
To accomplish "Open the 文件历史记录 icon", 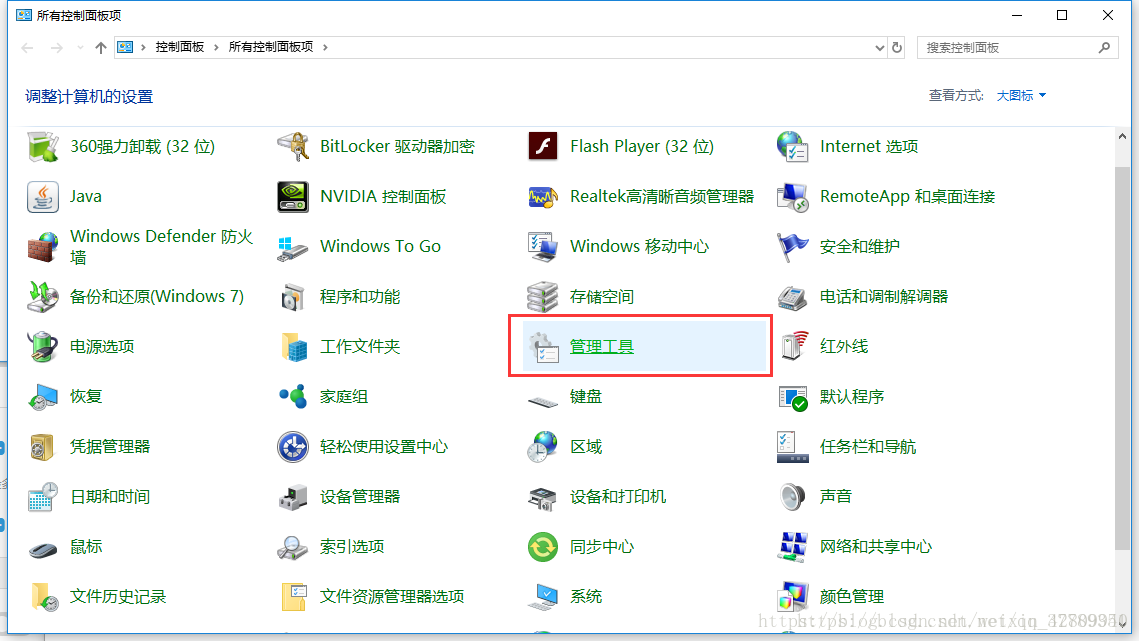I will [x=43, y=597].
